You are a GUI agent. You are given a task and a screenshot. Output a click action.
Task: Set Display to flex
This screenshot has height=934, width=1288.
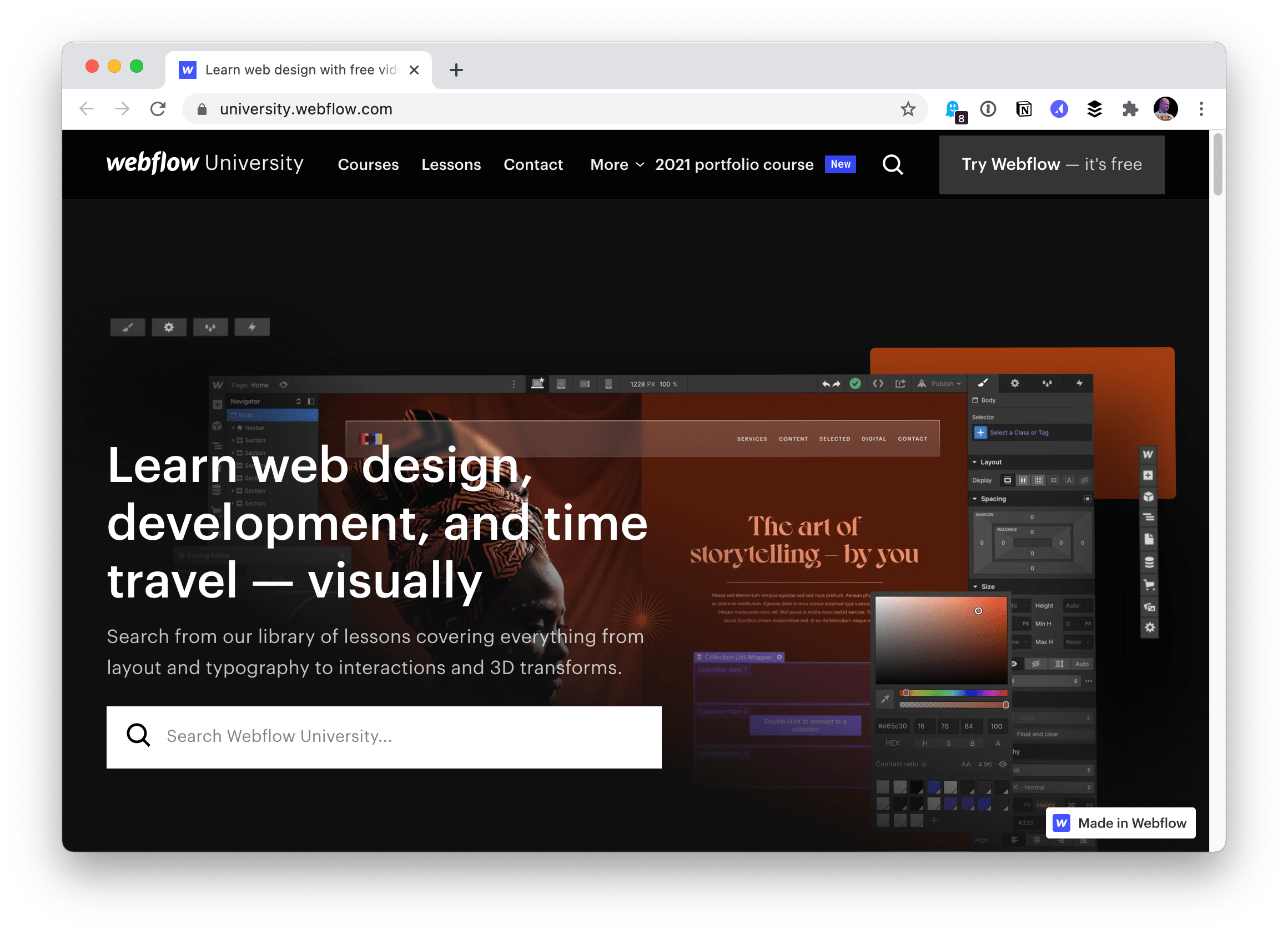(1022, 481)
